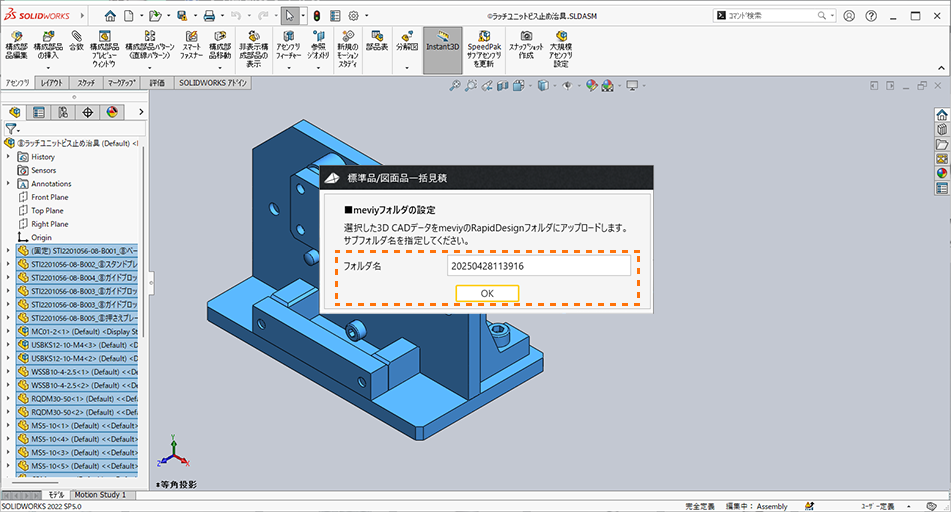Open 分解図 (Exploded View) dropdown arrow
The height and width of the screenshot is (512, 951).
[407, 68]
